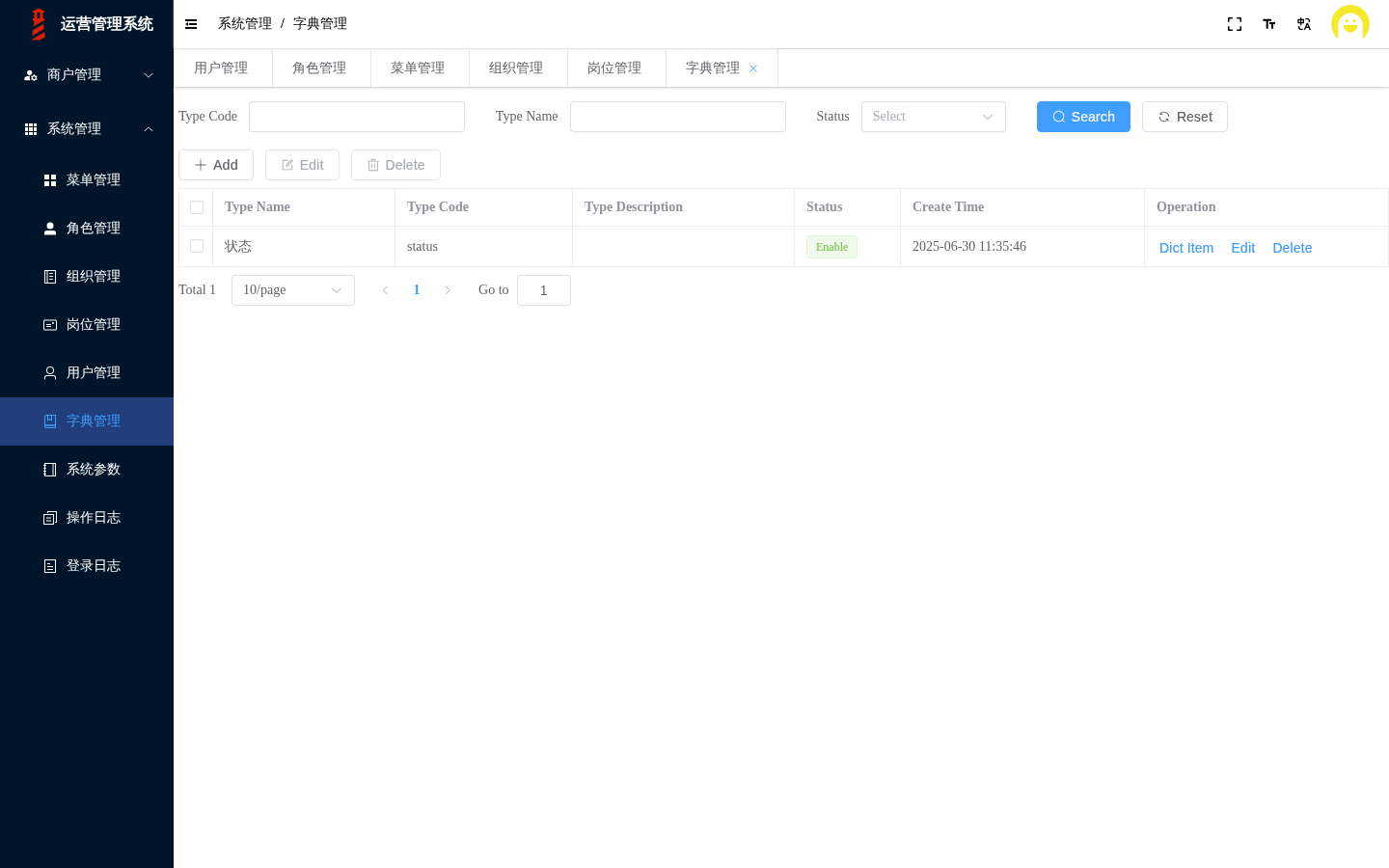The height and width of the screenshot is (868, 1389).
Task: Switch to 用户管理 tab
Action: (223, 68)
